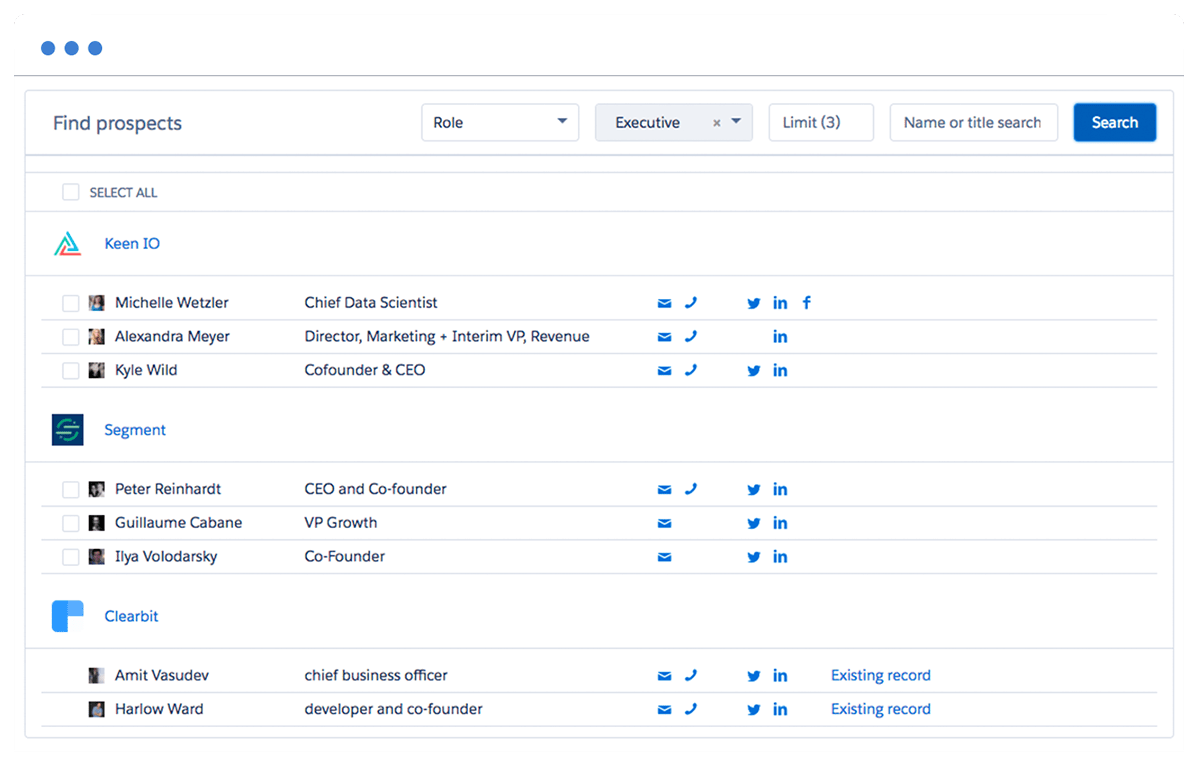Click the Segment company logo
The image size is (1202, 768).
[67, 429]
